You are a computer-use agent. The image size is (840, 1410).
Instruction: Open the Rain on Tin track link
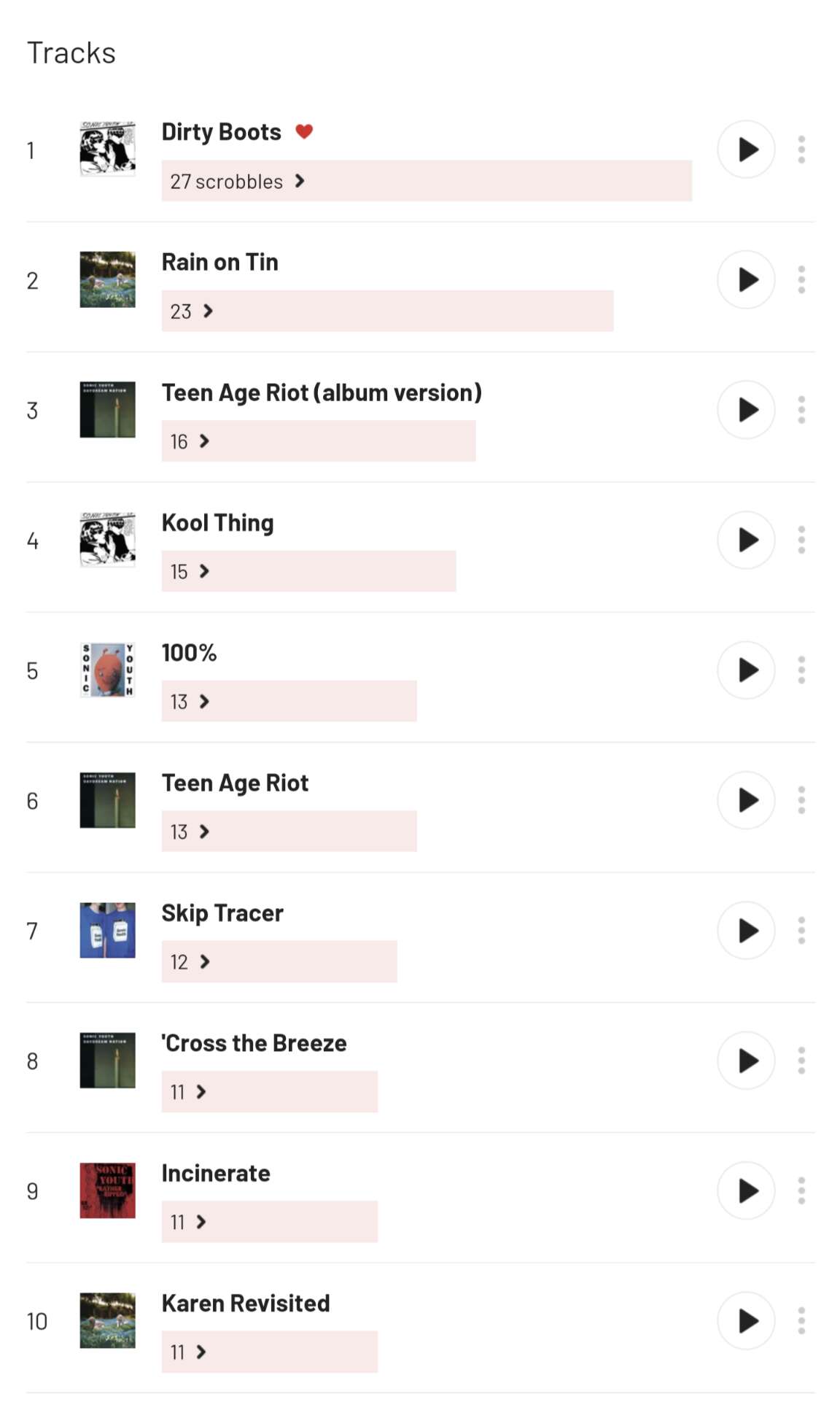pyautogui.click(x=219, y=262)
